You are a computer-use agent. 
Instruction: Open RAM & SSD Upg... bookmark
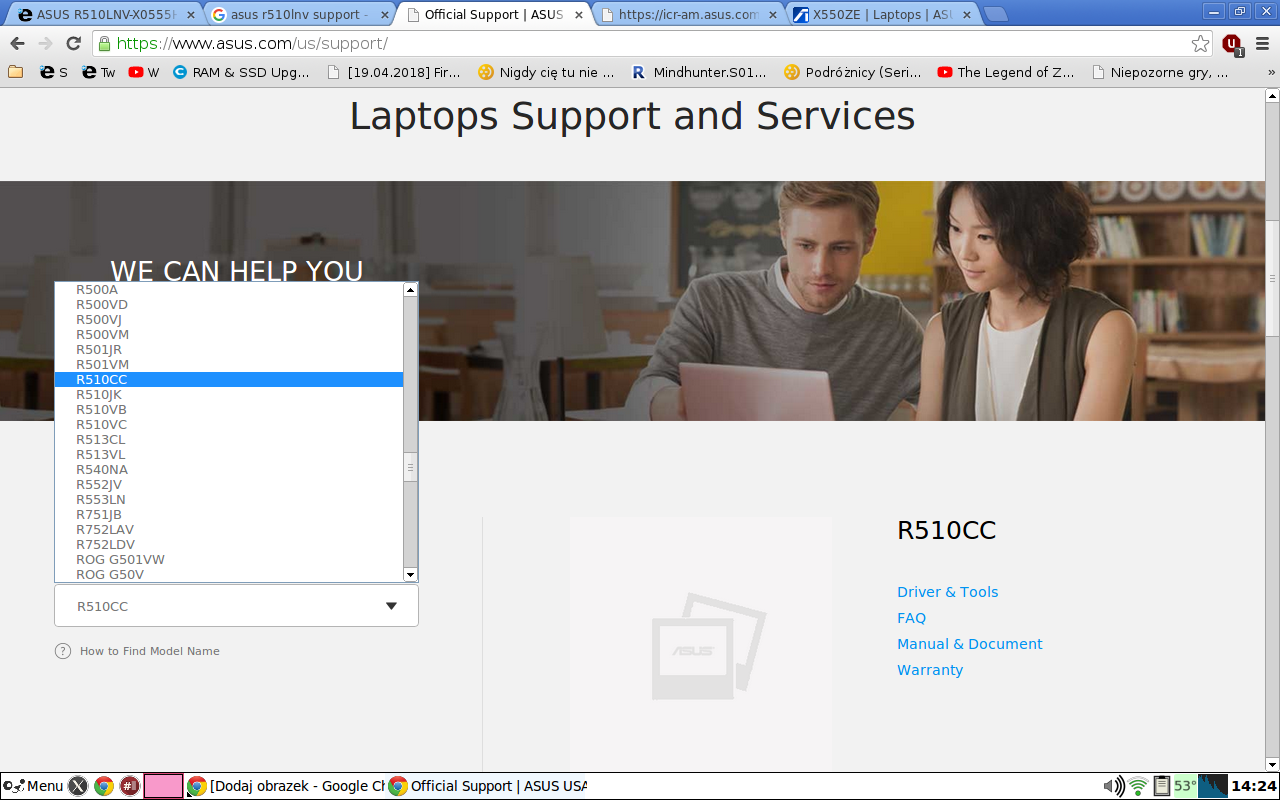241,72
